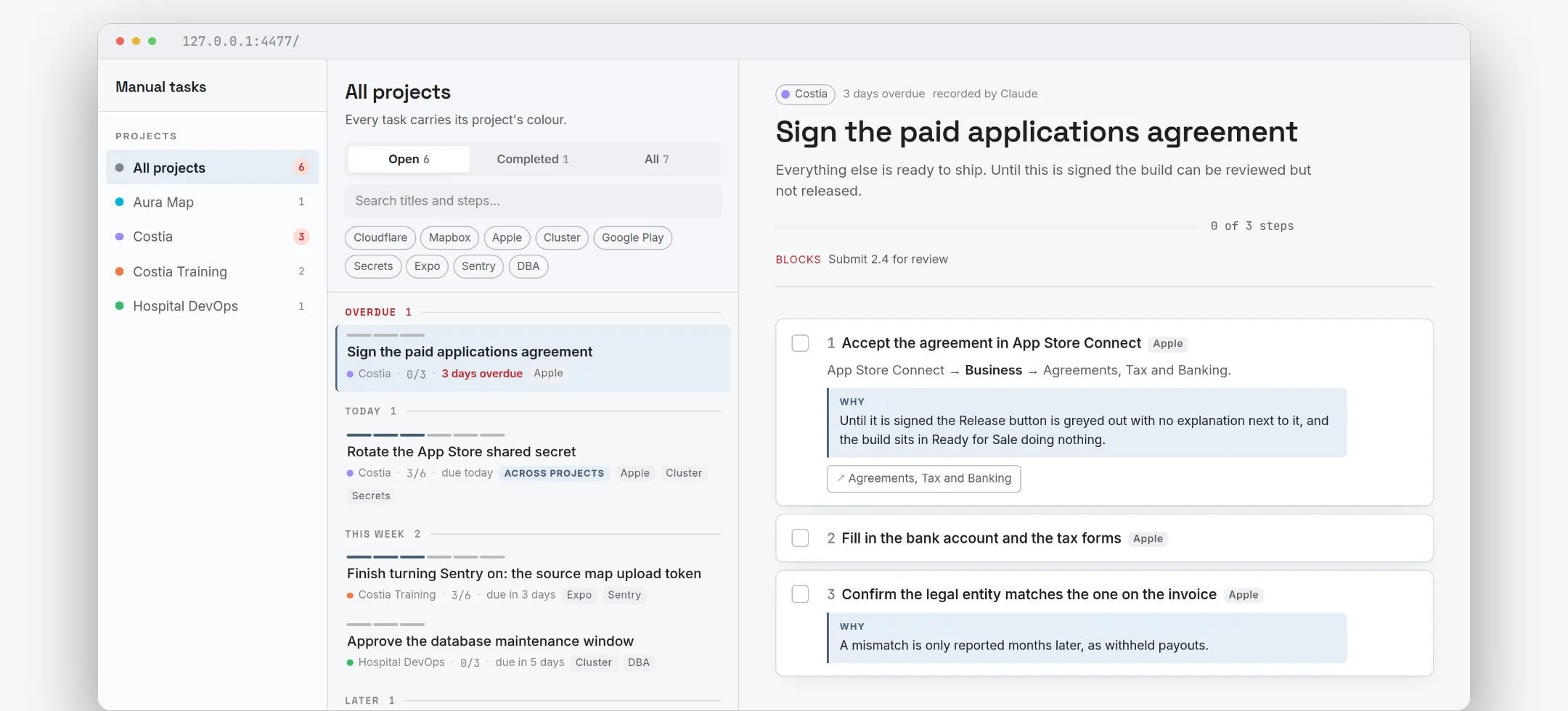
Task: Click the recorded by Claude label
Action: pos(984,94)
